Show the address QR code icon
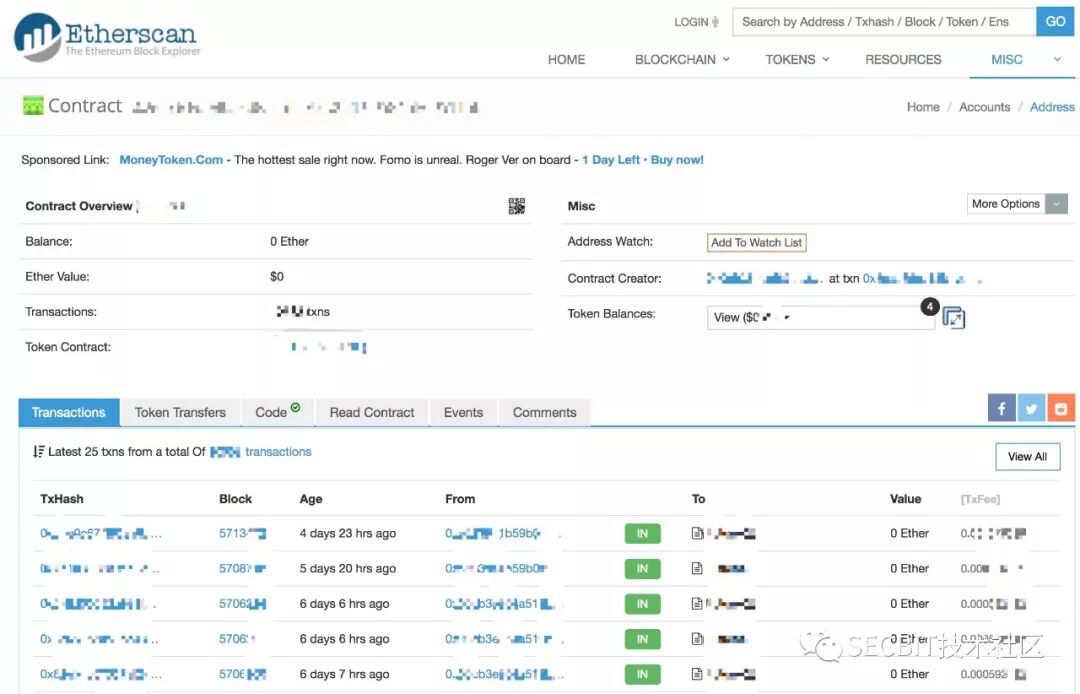Image resolution: width=1080 pixels, height=694 pixels. click(x=517, y=206)
